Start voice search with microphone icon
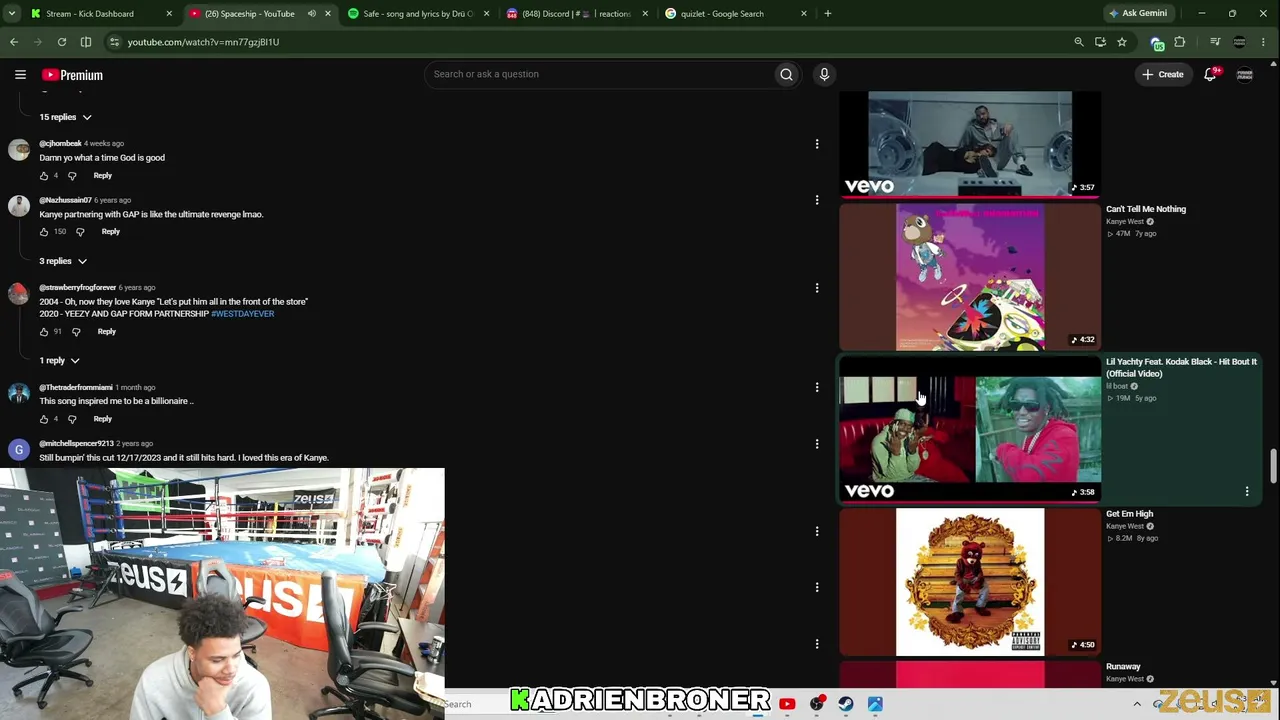Viewport: 1280px width, 720px height. pyautogui.click(x=824, y=74)
